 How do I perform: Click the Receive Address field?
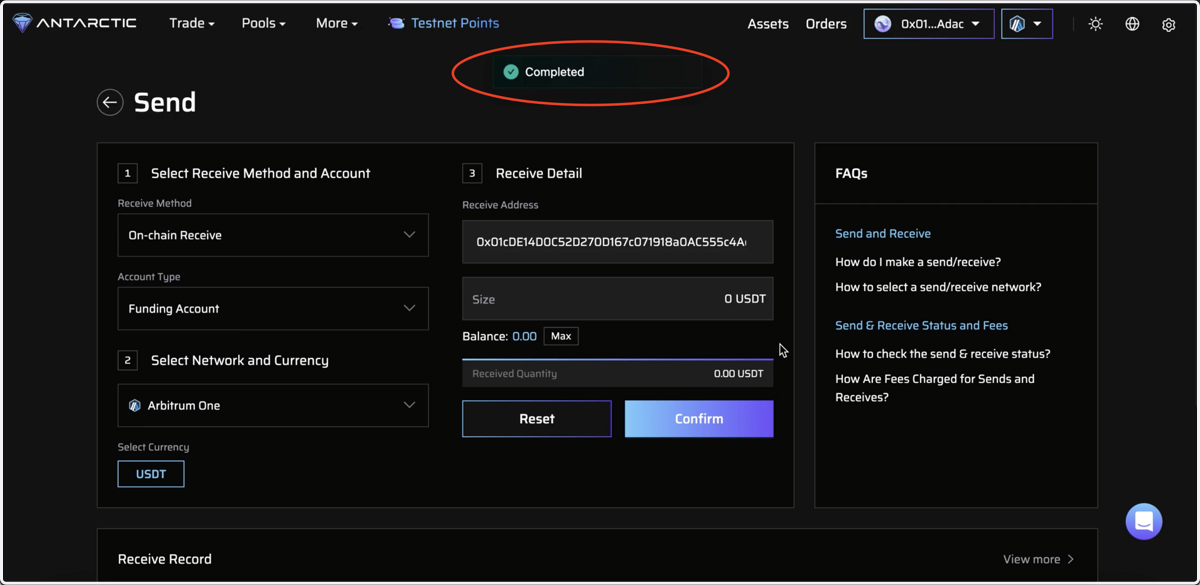tap(618, 242)
